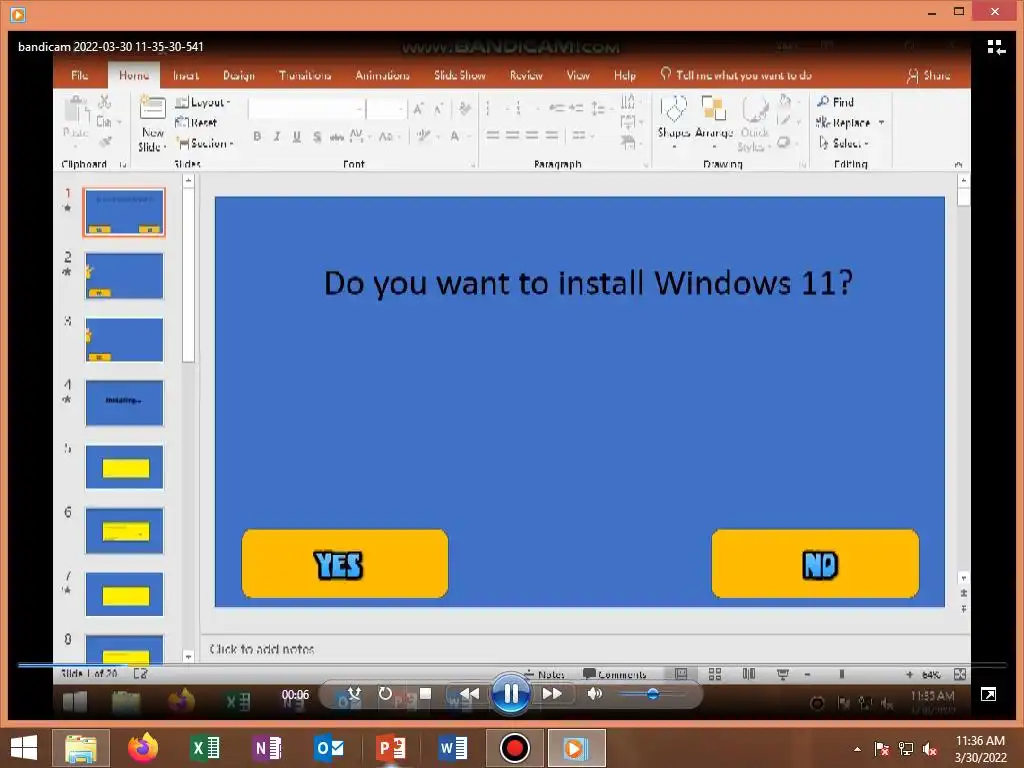1024x768 pixels.
Task: Toggle the Comments pane in status bar
Action: click(x=615, y=674)
